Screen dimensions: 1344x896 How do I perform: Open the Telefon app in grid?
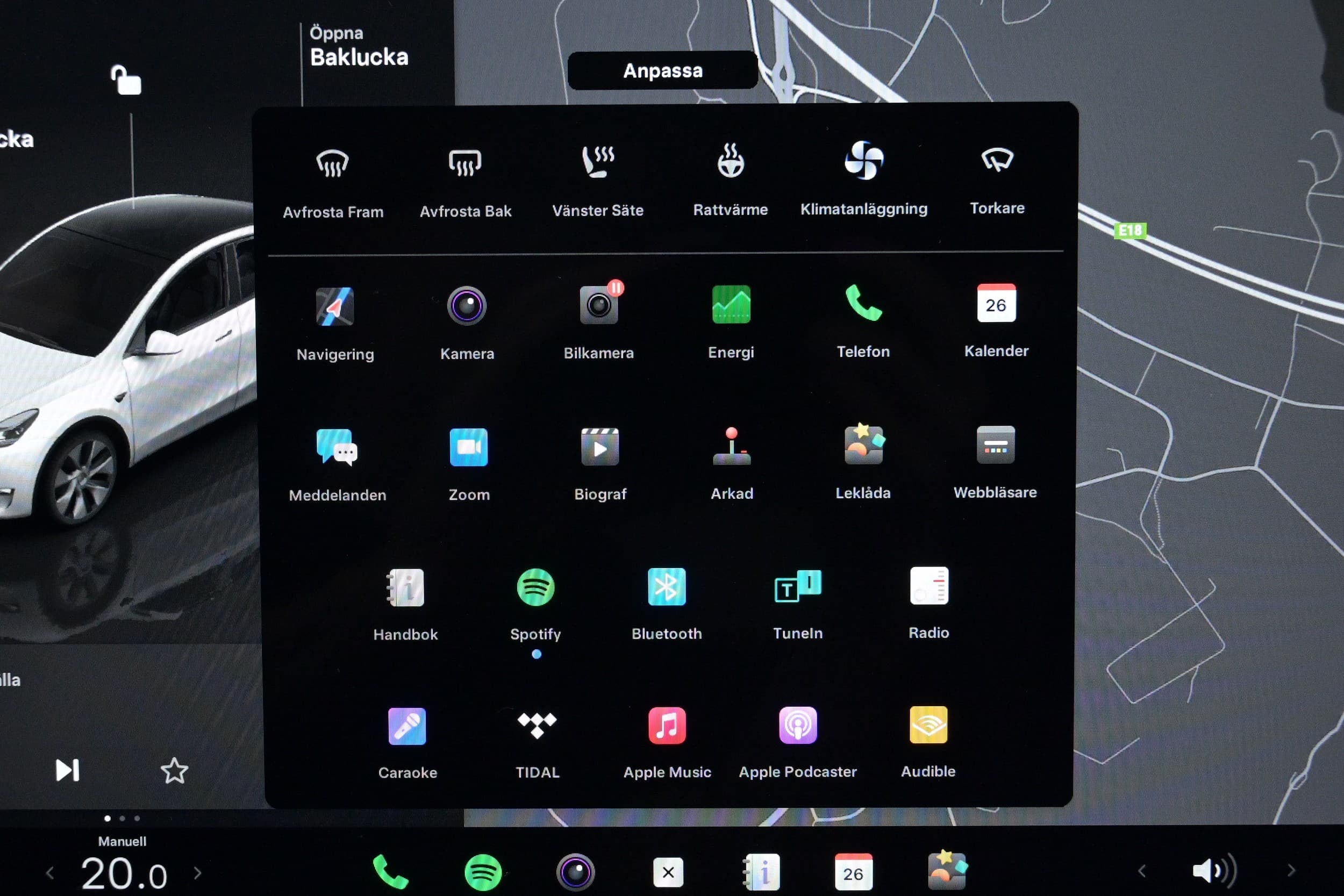pyautogui.click(x=863, y=303)
